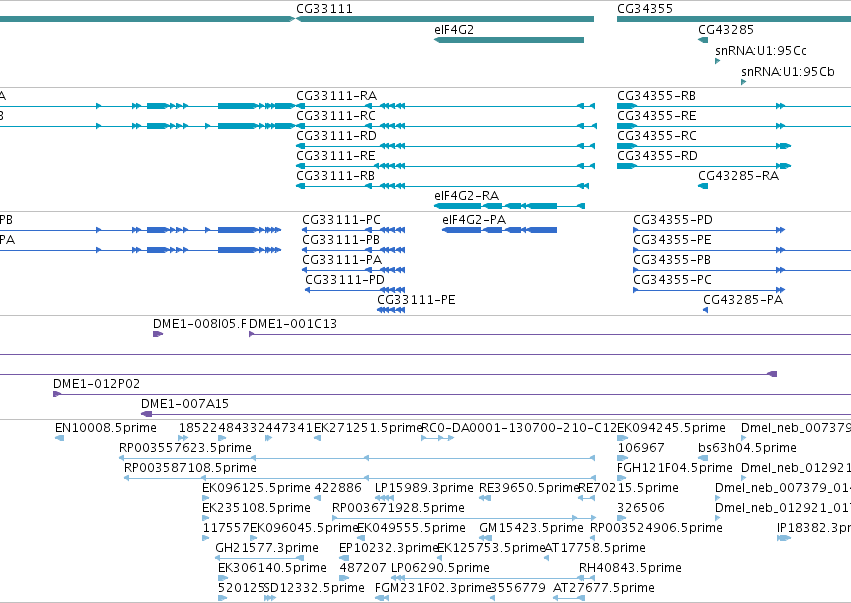
Task: Click EST LP15989.3prime label
Action: pos(424,488)
